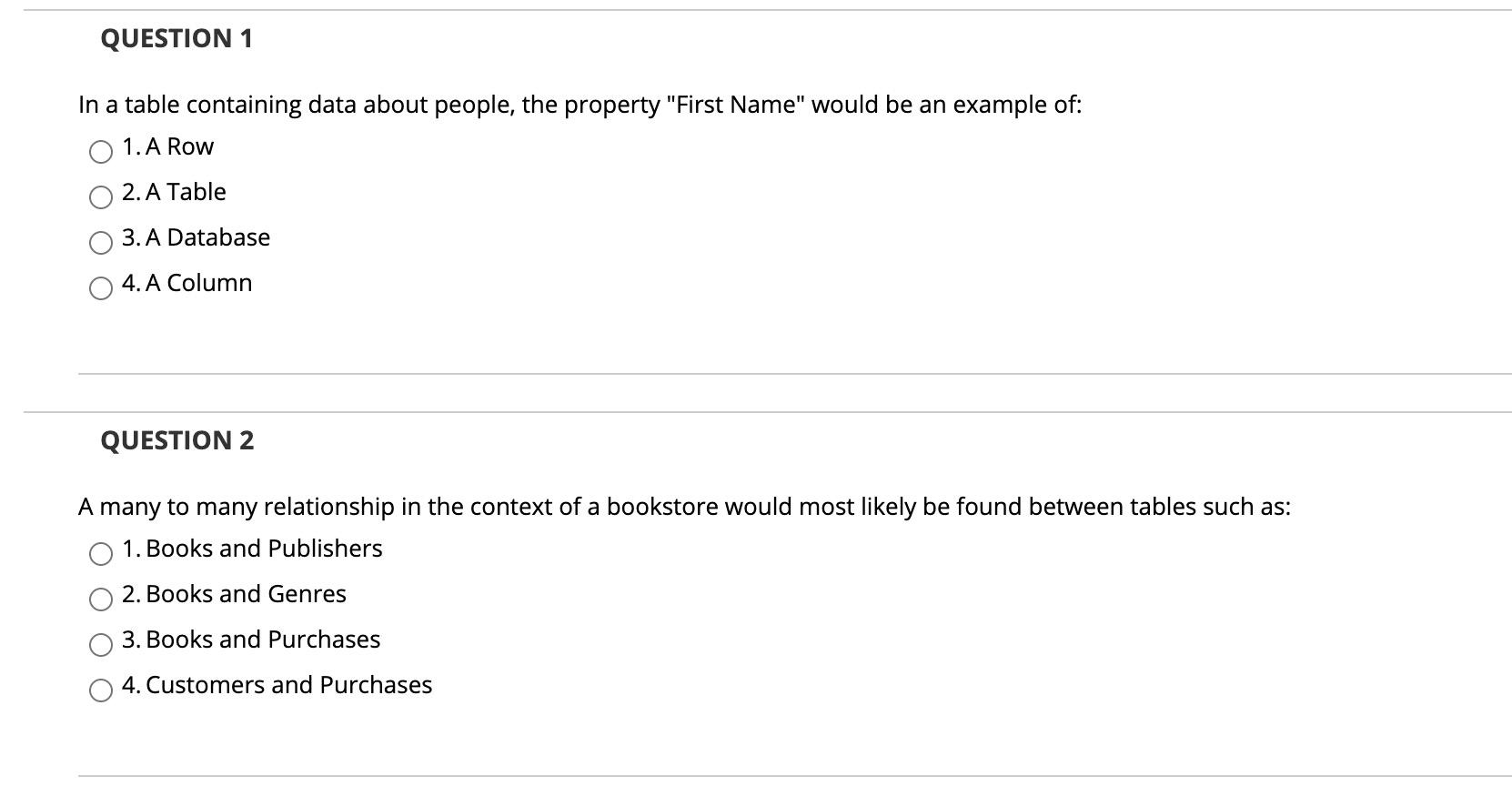
Task: Click the Question 2 prompt text
Action: [x=685, y=507]
